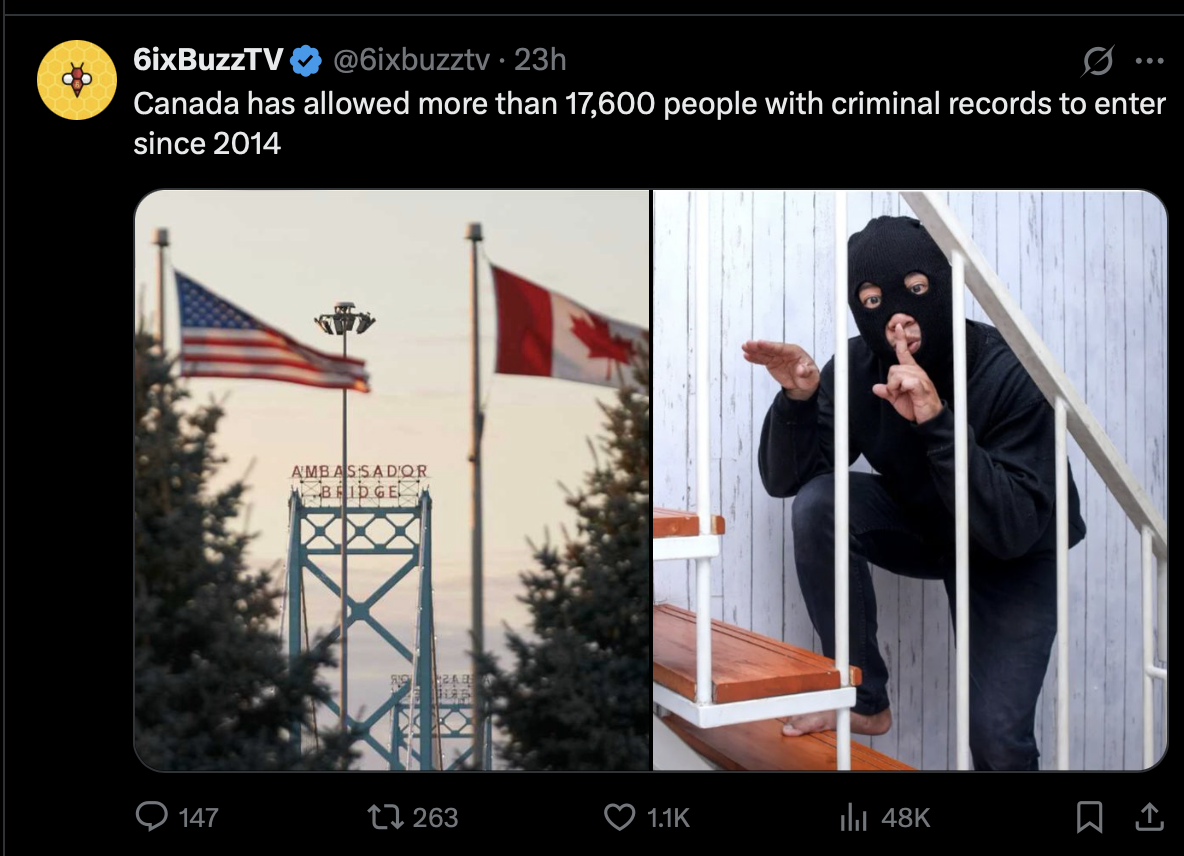This screenshot has height=856, width=1184.
Task: Click the Grok slashed circle icon
Action: point(1097,60)
